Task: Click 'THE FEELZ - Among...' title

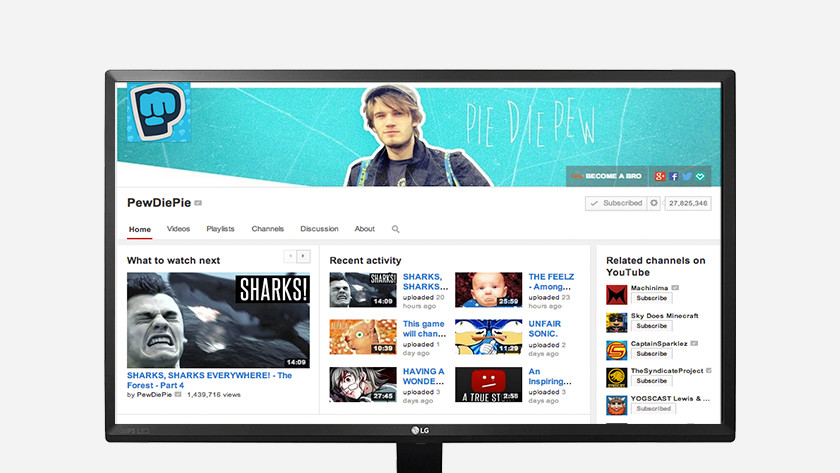Action: (551, 282)
